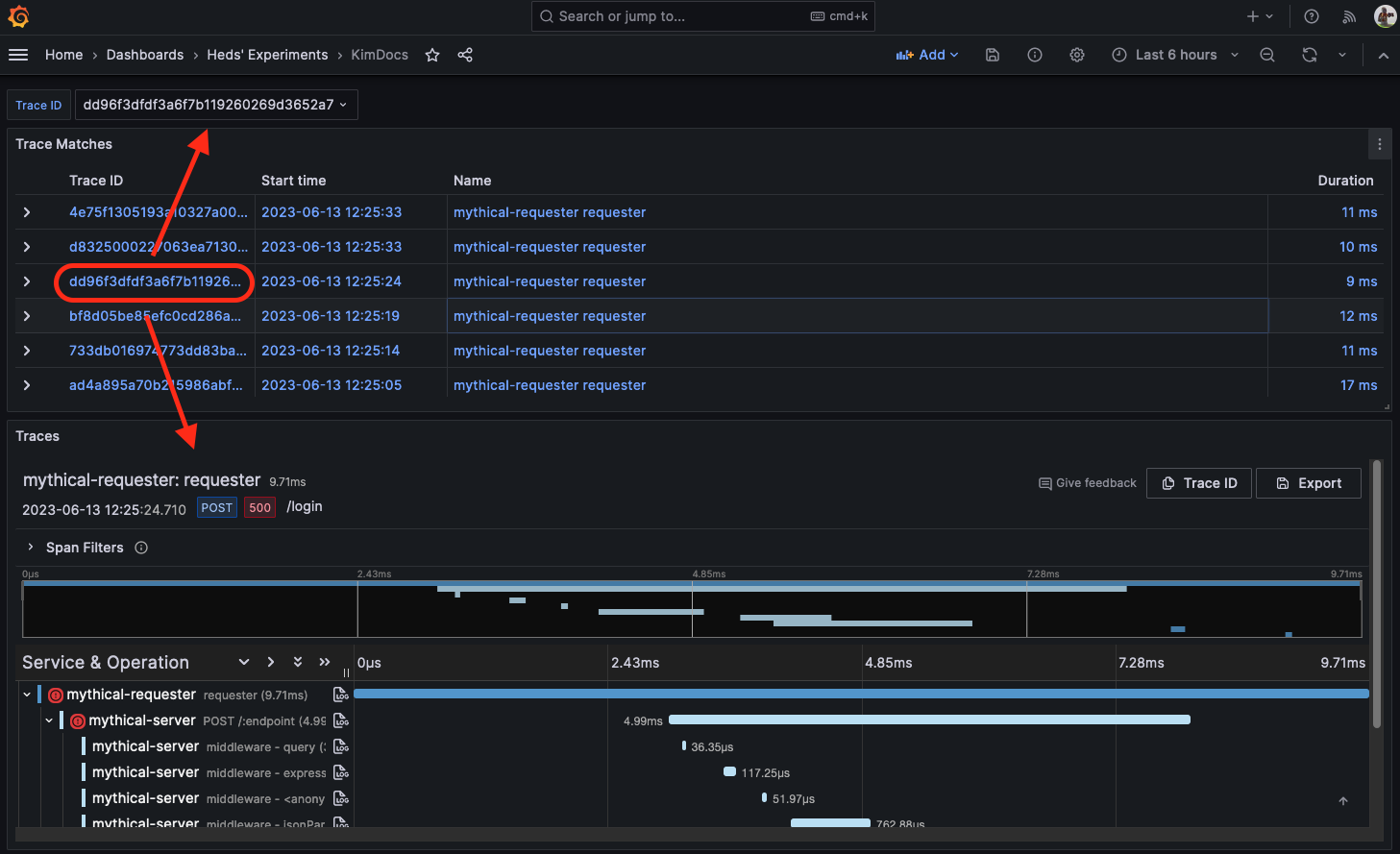Open the dashboard info icon
Viewport: 1400px width, 854px height.
(x=1035, y=55)
